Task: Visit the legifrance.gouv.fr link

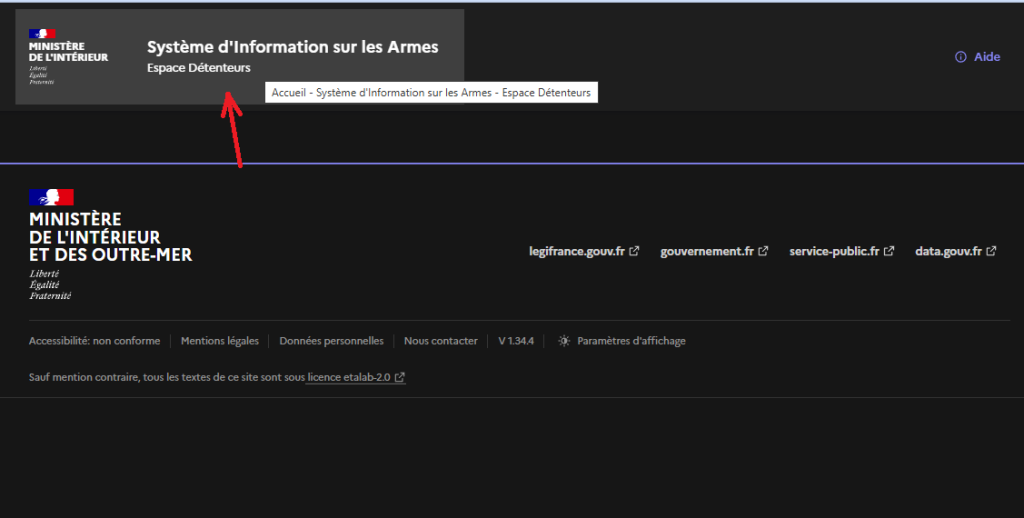Action: coord(577,251)
